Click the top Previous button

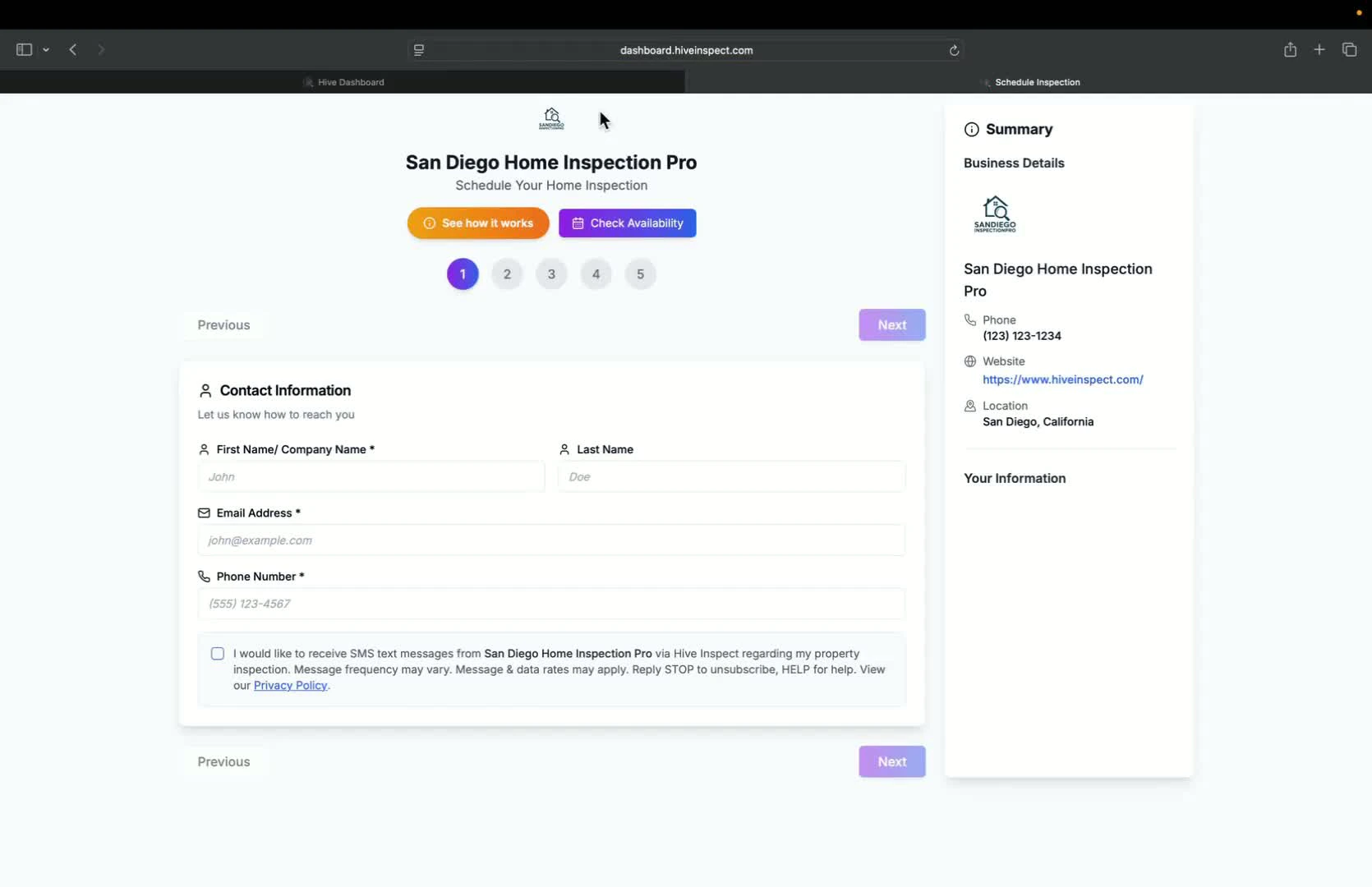tap(223, 325)
